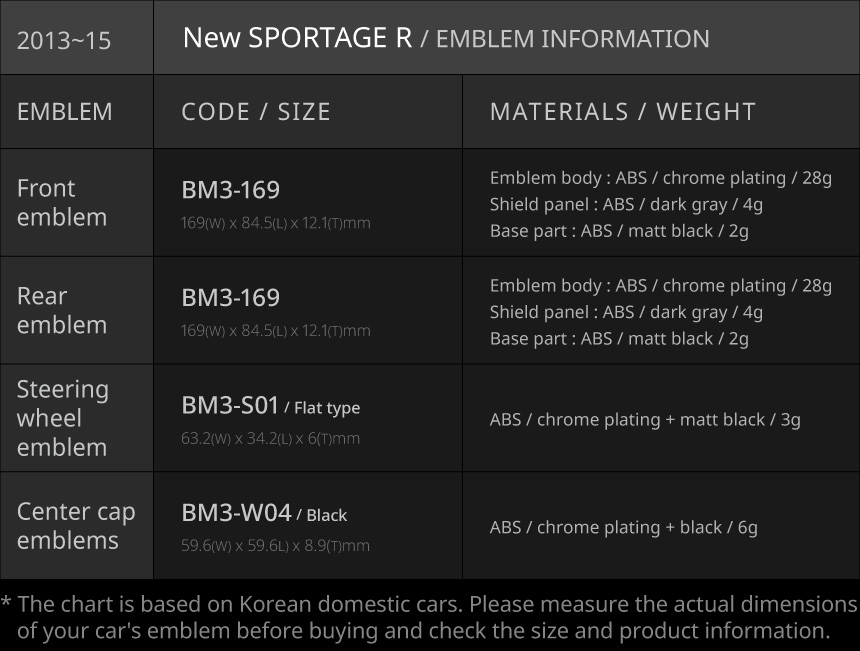Click the BM3-169 code in Rear emblem row
Viewport: 860px width, 651px height.
pyautogui.click(x=230, y=298)
